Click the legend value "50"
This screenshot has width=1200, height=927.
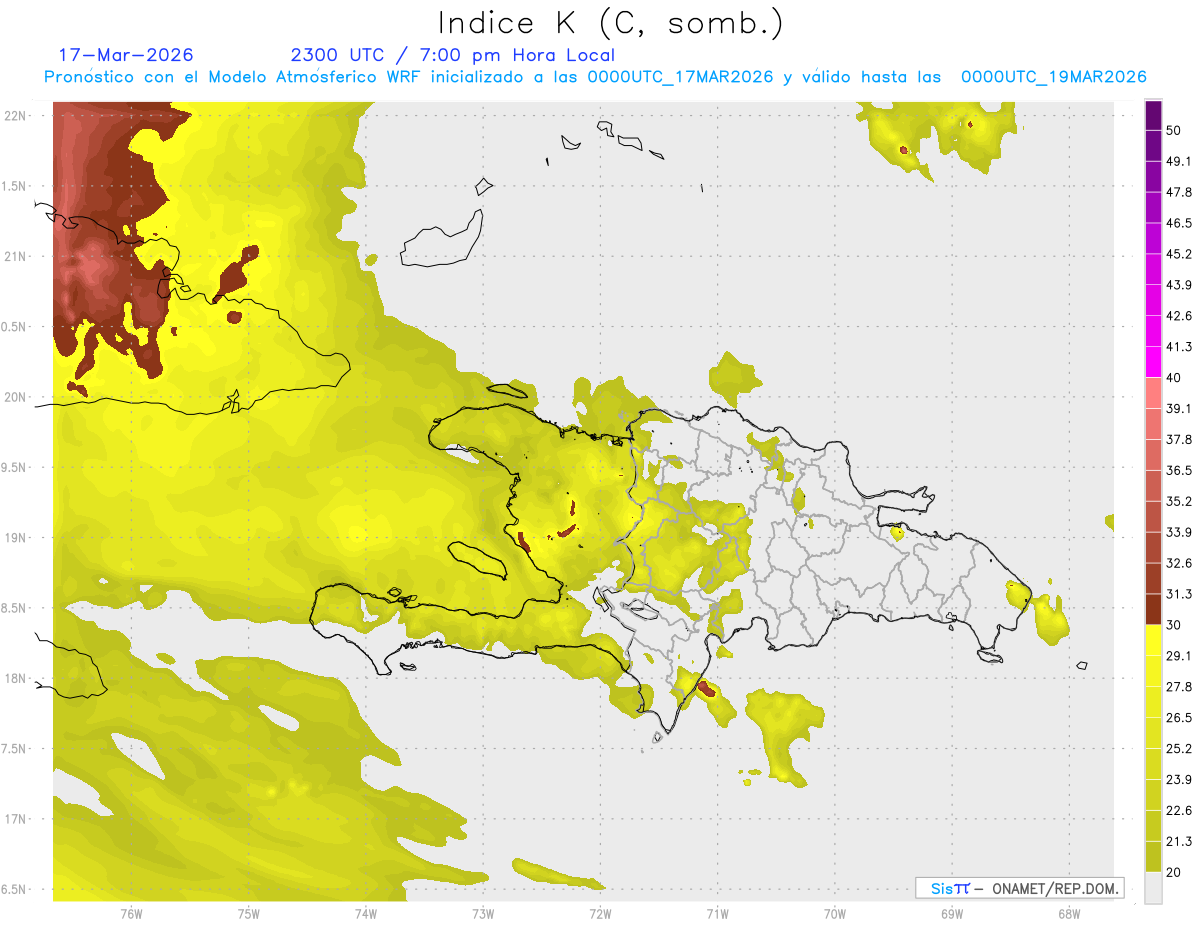coord(1175,130)
